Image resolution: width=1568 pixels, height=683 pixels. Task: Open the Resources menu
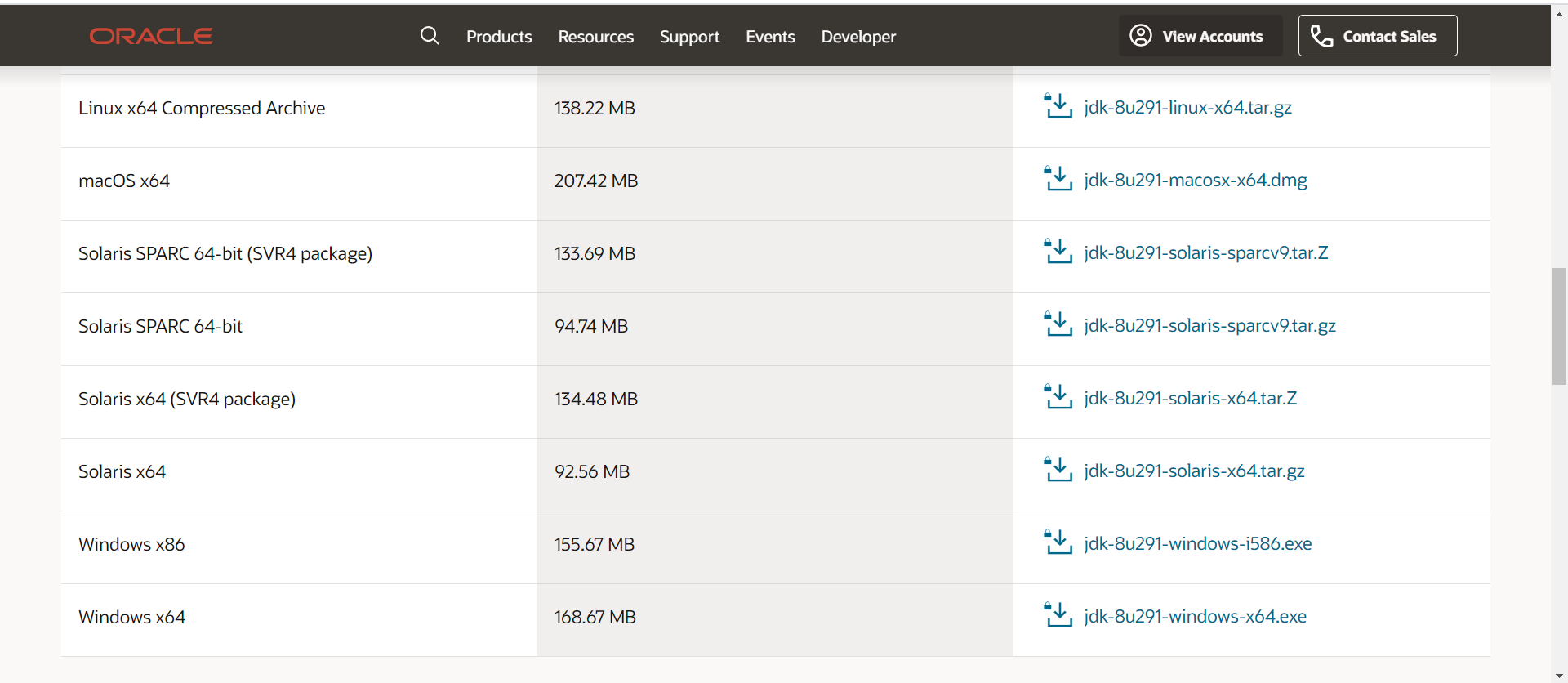tap(596, 37)
